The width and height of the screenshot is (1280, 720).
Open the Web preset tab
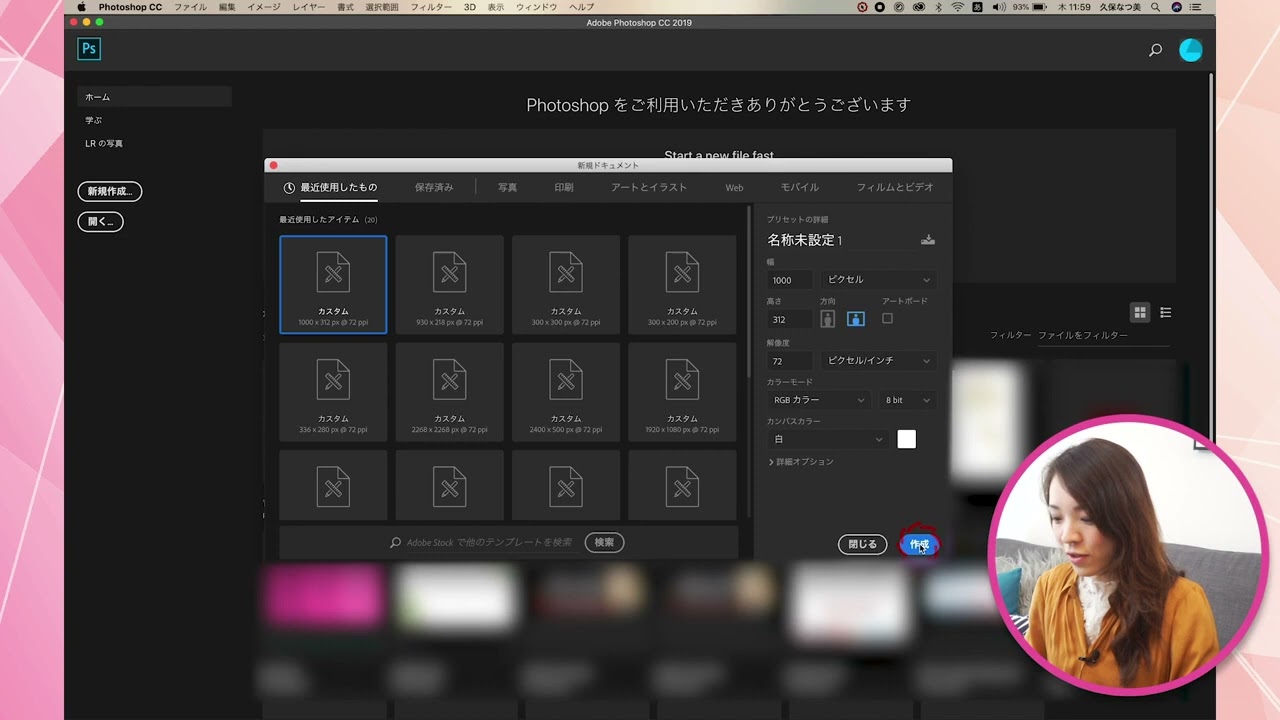[734, 188]
